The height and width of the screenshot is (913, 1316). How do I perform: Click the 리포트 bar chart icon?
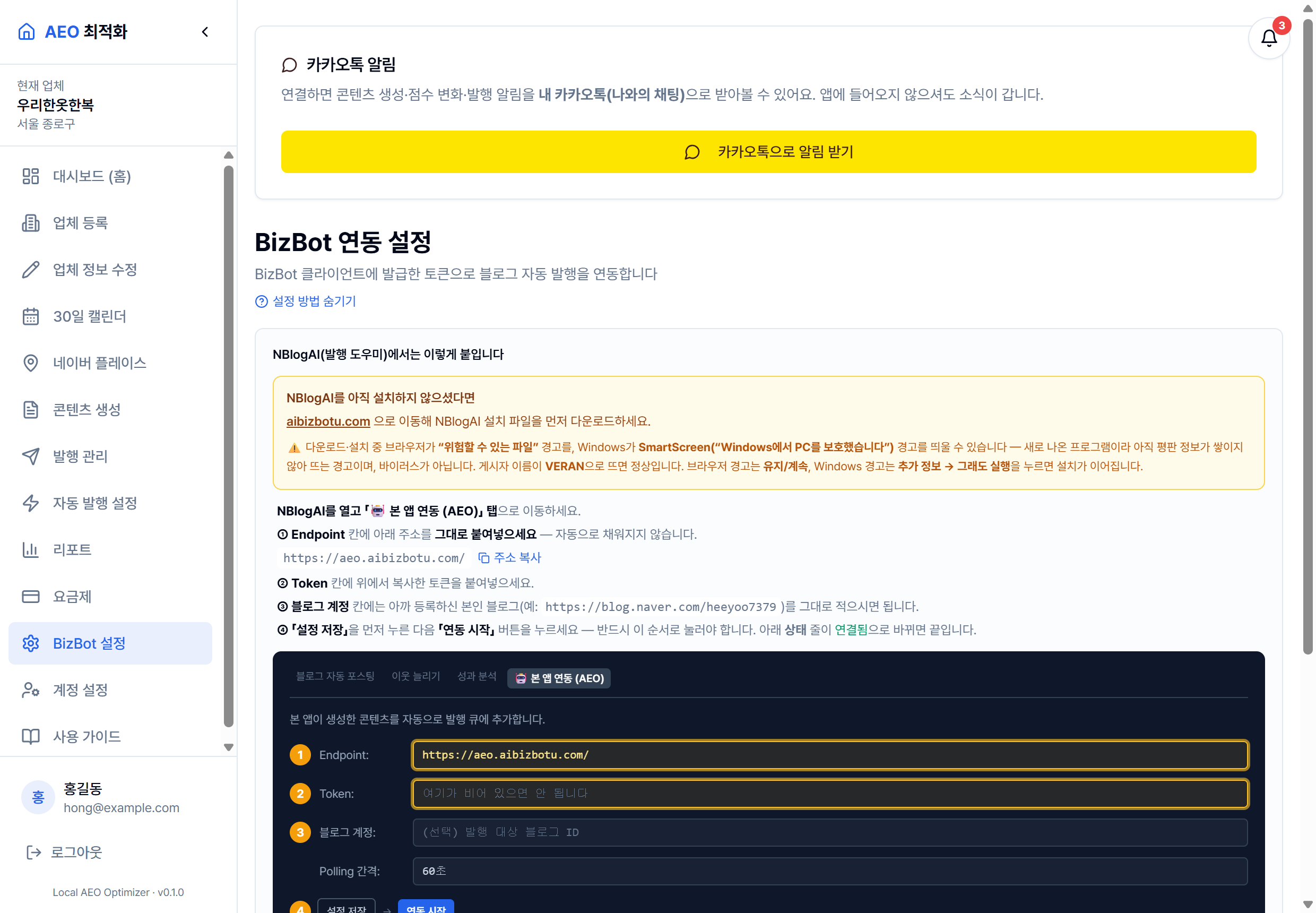[31, 550]
